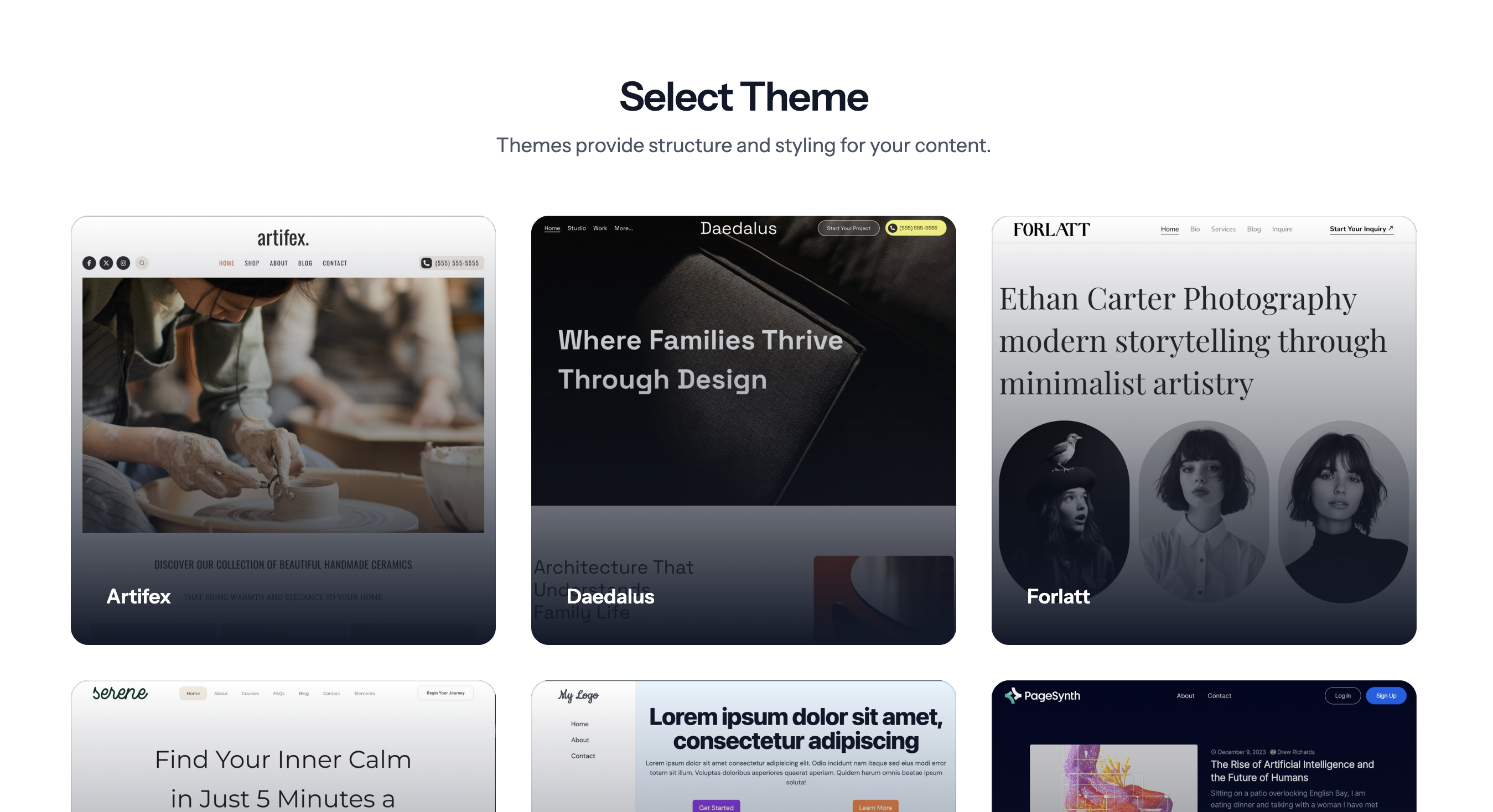The image size is (1493, 812).
Task: Select the Artifex theme card
Action: coord(283,430)
